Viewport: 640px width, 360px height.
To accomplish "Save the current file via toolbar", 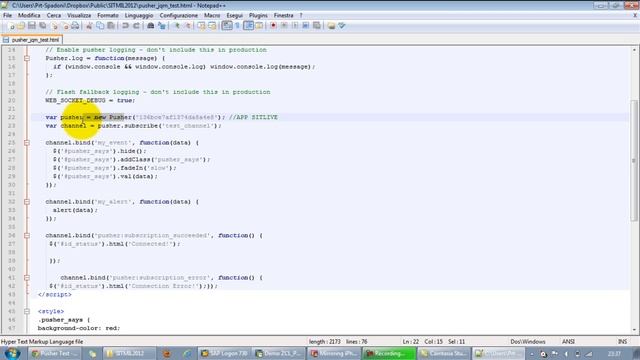I will 31,26.
